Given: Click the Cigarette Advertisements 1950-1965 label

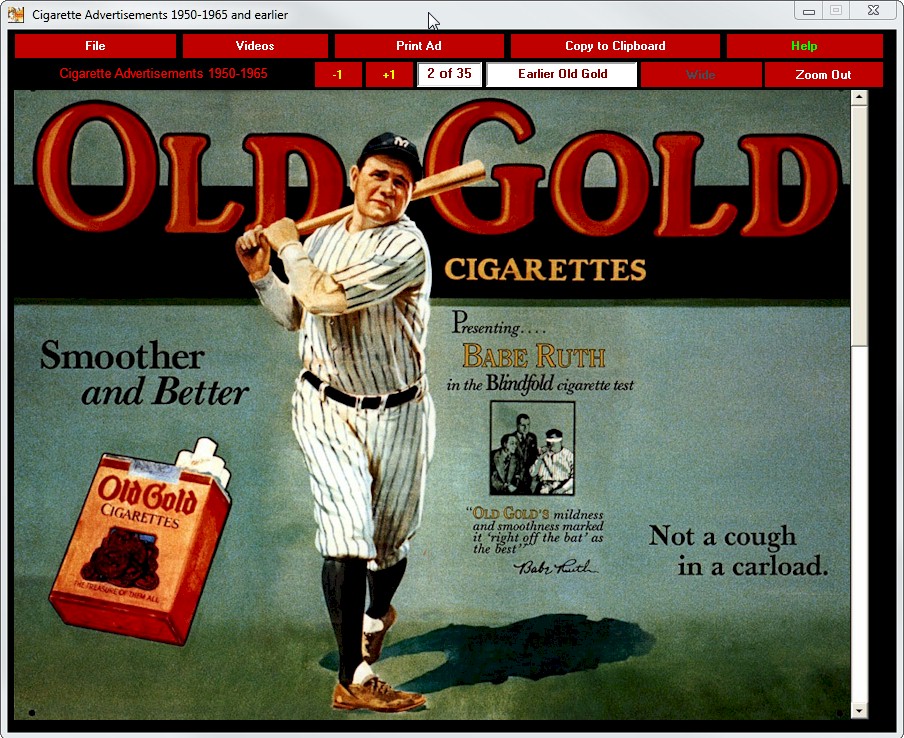Looking at the screenshot, I should point(163,74).
